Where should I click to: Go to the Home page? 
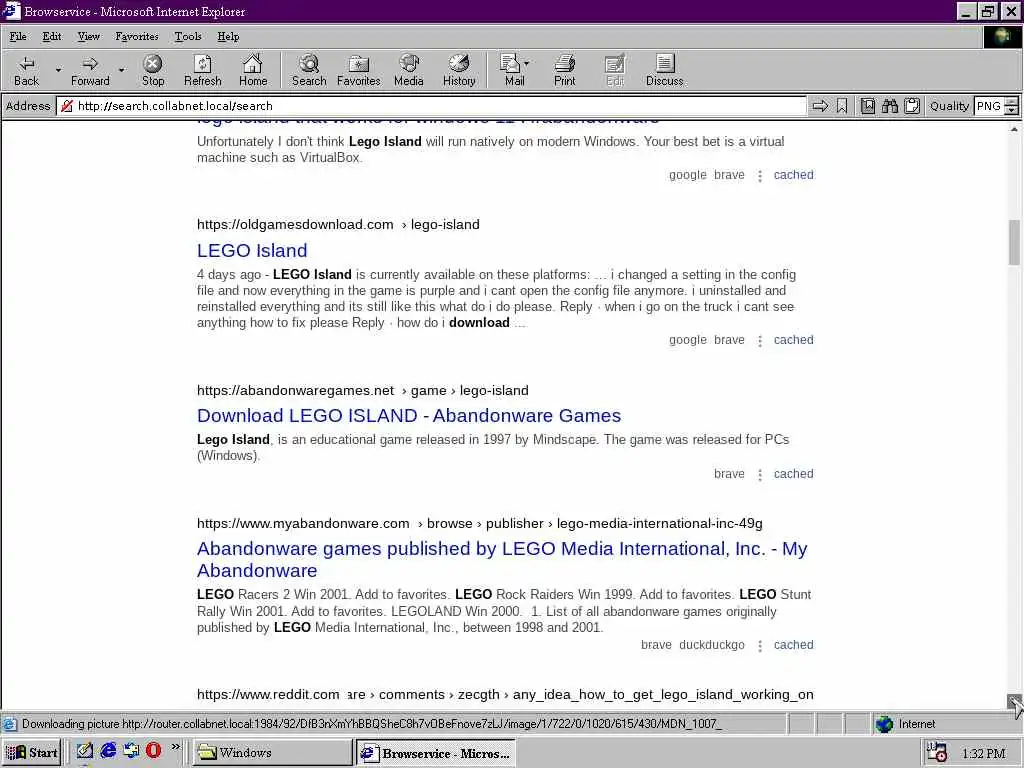(253, 71)
